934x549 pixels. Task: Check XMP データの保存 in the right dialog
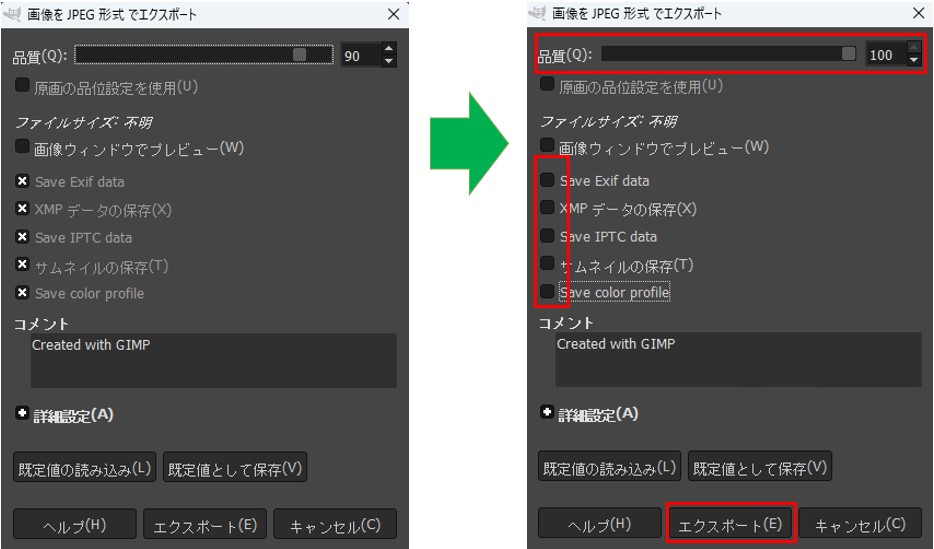pos(547,207)
